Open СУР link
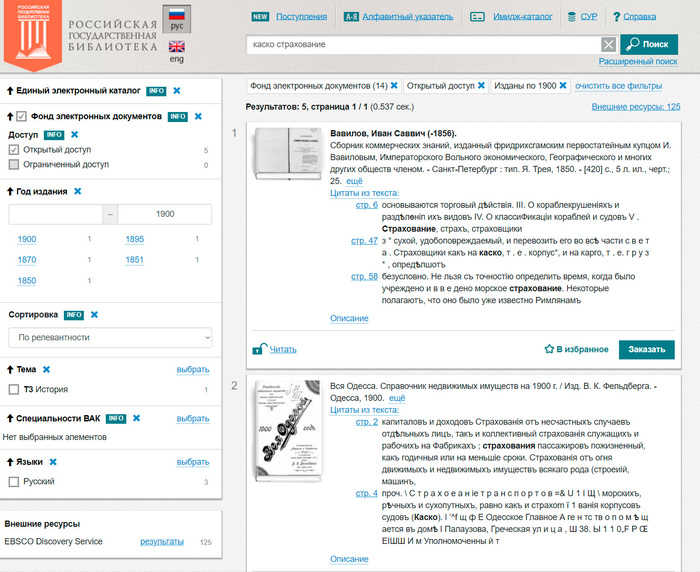Image resolution: width=700 pixels, height=572 pixels. (589, 17)
